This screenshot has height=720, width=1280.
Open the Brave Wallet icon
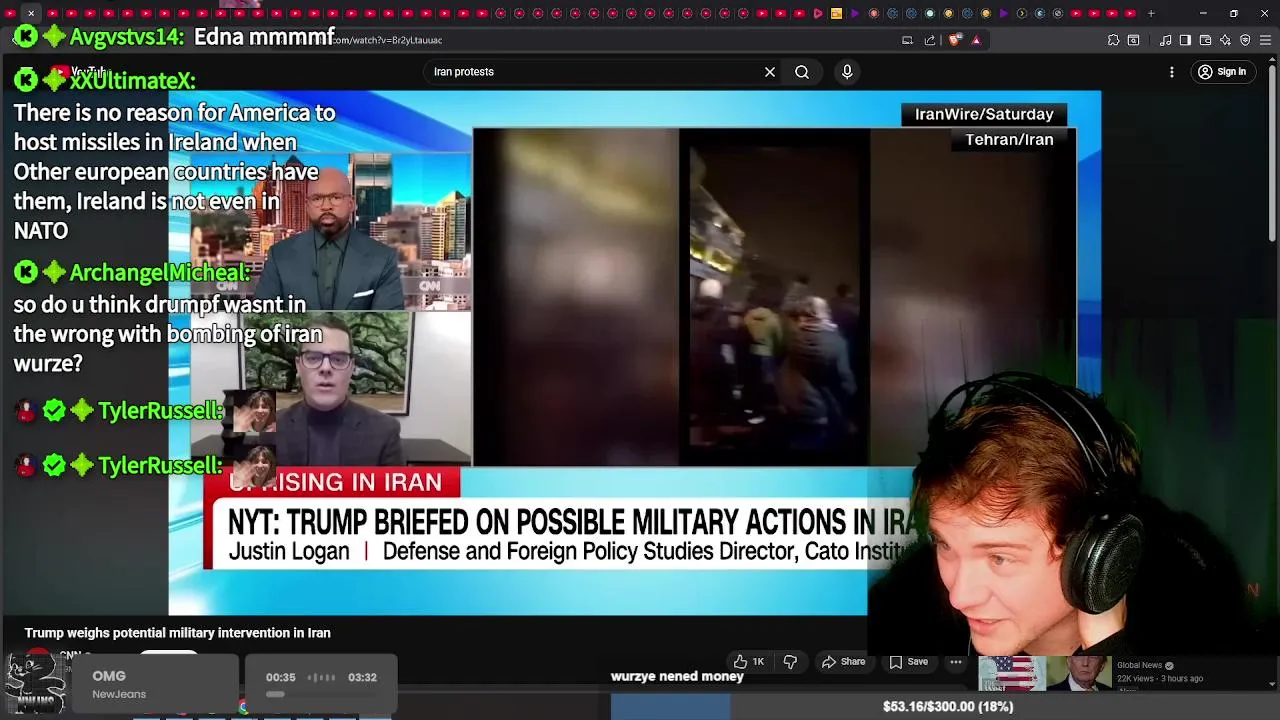pos(1205,40)
